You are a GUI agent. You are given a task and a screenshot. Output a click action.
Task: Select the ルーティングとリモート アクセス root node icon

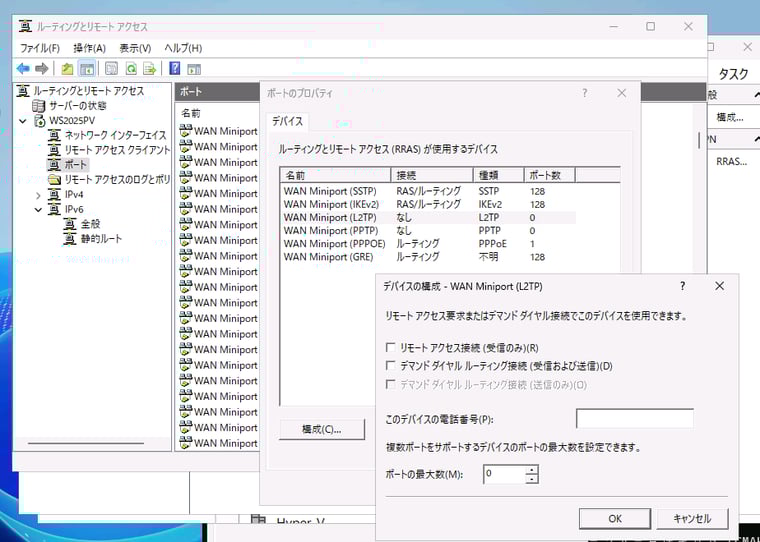tap(23, 91)
